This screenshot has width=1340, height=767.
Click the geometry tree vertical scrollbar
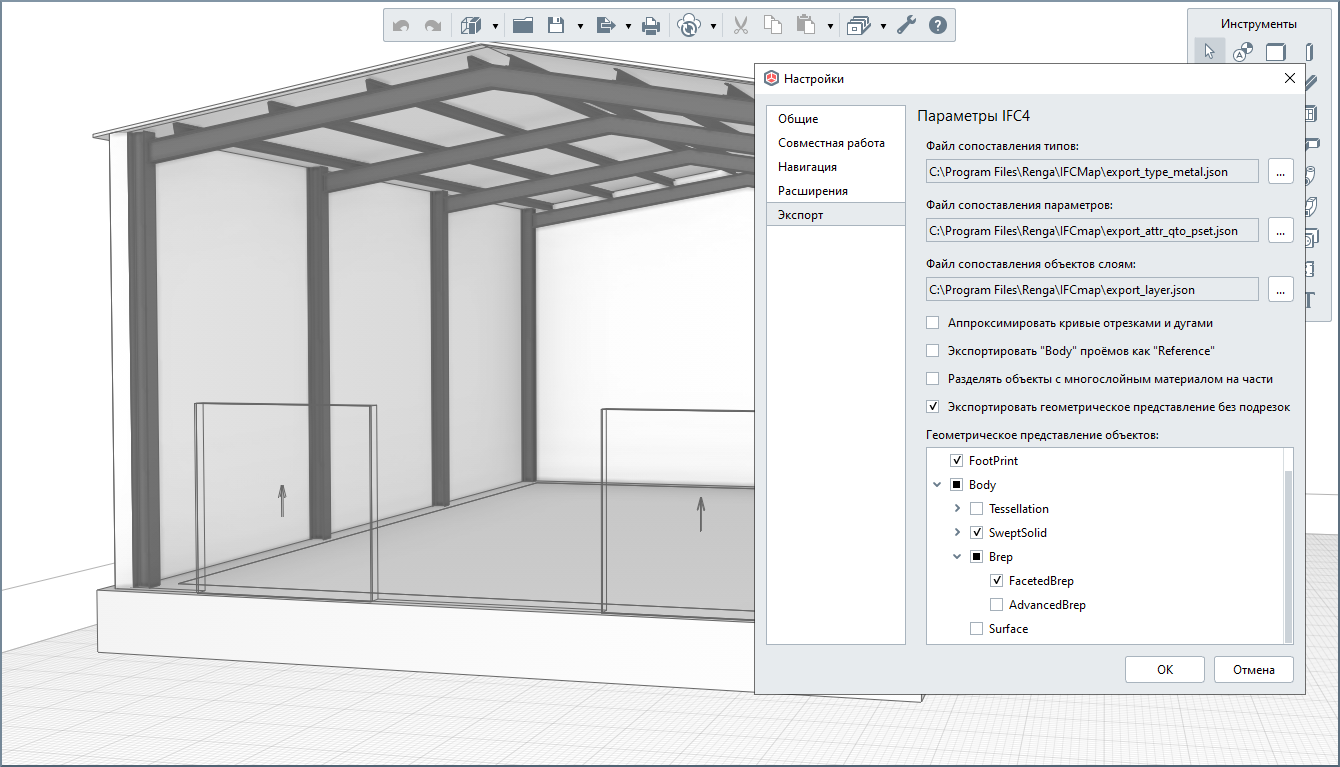1288,555
